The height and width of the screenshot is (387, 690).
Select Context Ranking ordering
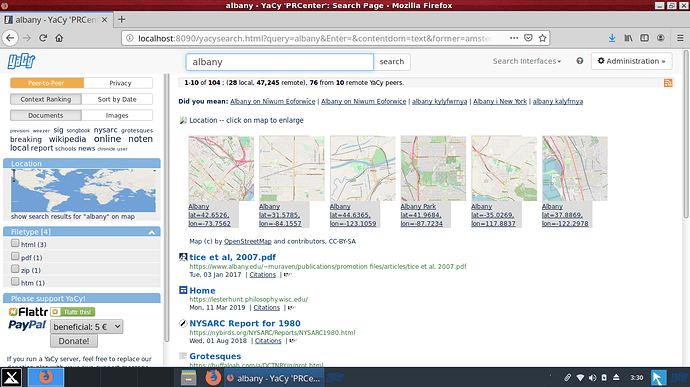[46, 99]
